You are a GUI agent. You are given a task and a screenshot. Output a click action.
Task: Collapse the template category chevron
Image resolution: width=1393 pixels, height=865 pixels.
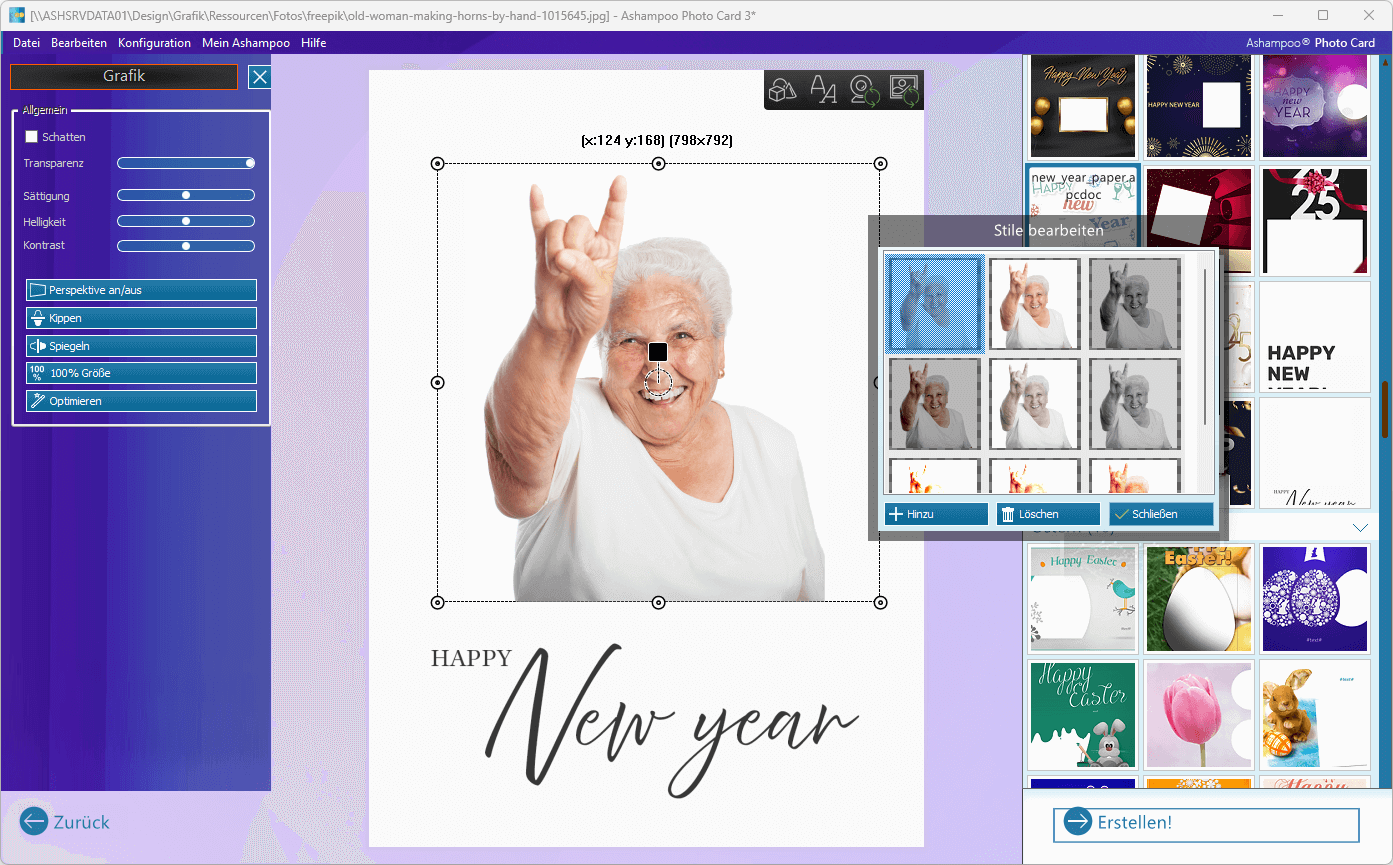(x=1360, y=527)
